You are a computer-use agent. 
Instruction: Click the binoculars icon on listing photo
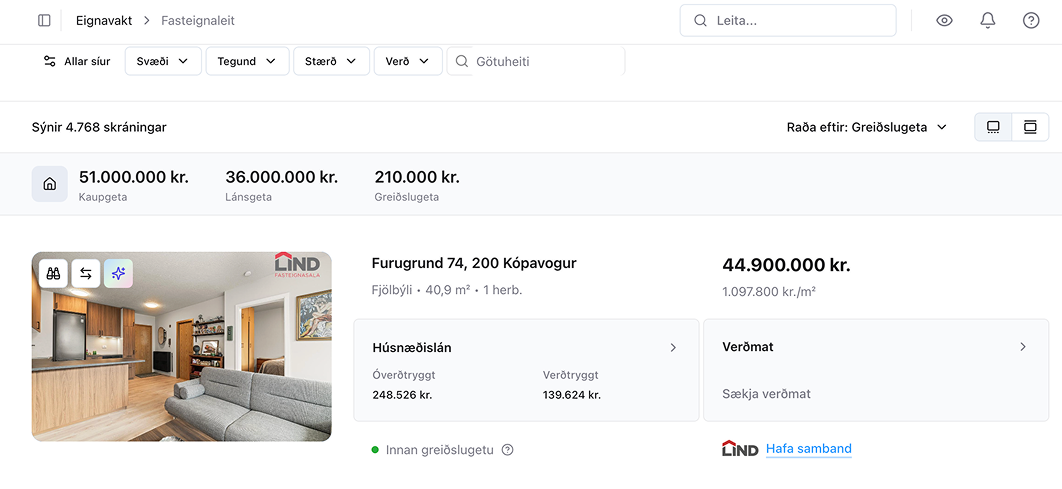click(53, 273)
